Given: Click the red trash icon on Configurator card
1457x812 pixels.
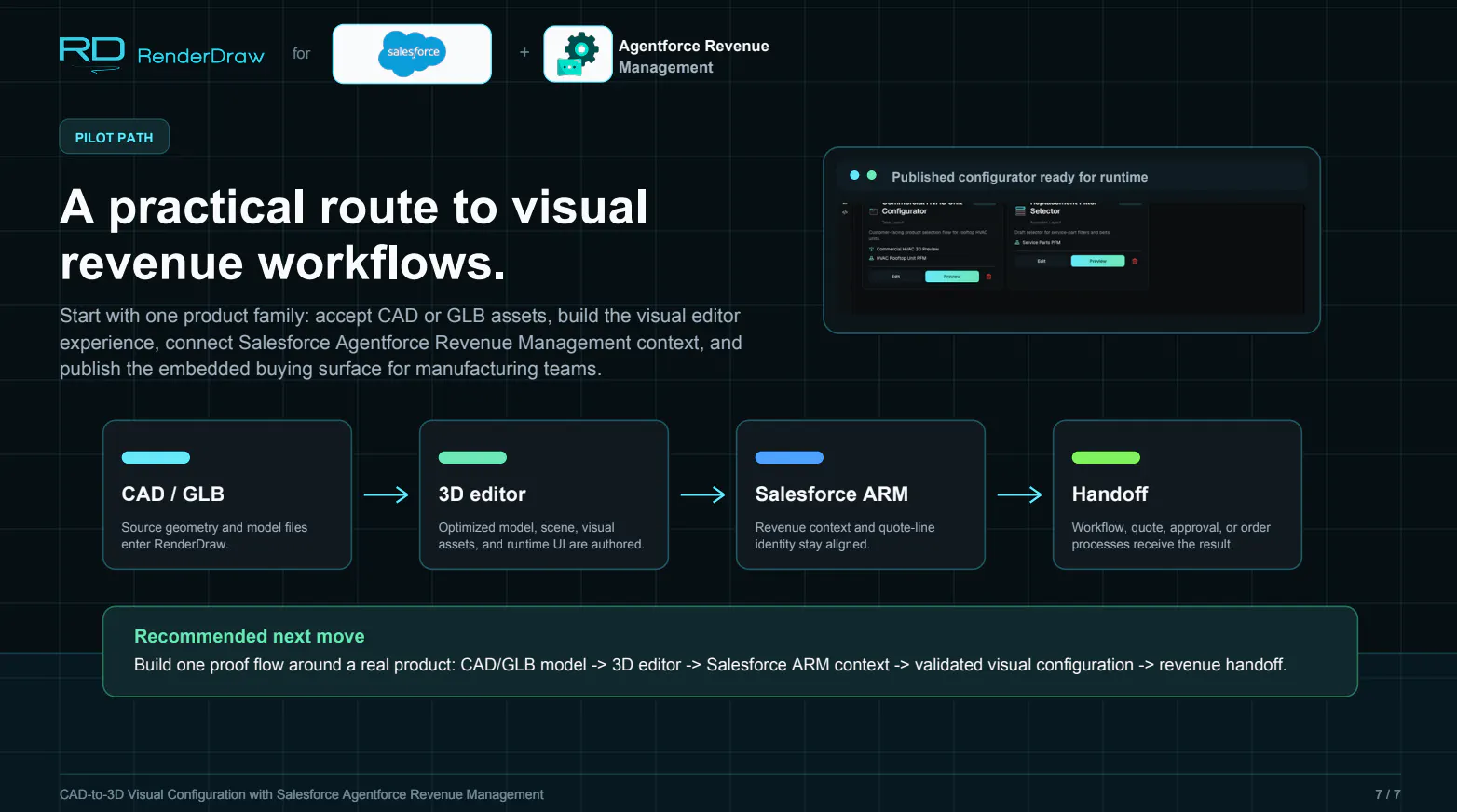Looking at the screenshot, I should 988,277.
